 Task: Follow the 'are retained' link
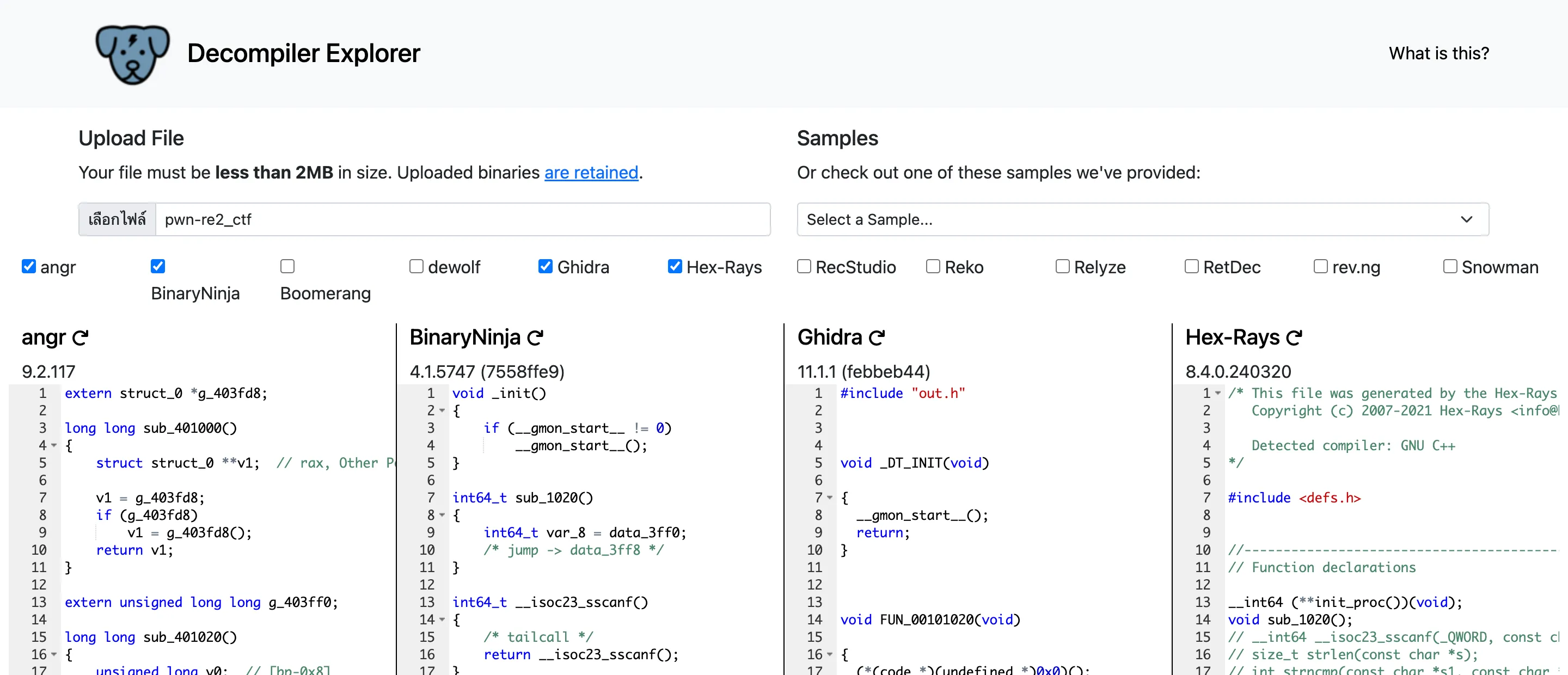point(591,173)
